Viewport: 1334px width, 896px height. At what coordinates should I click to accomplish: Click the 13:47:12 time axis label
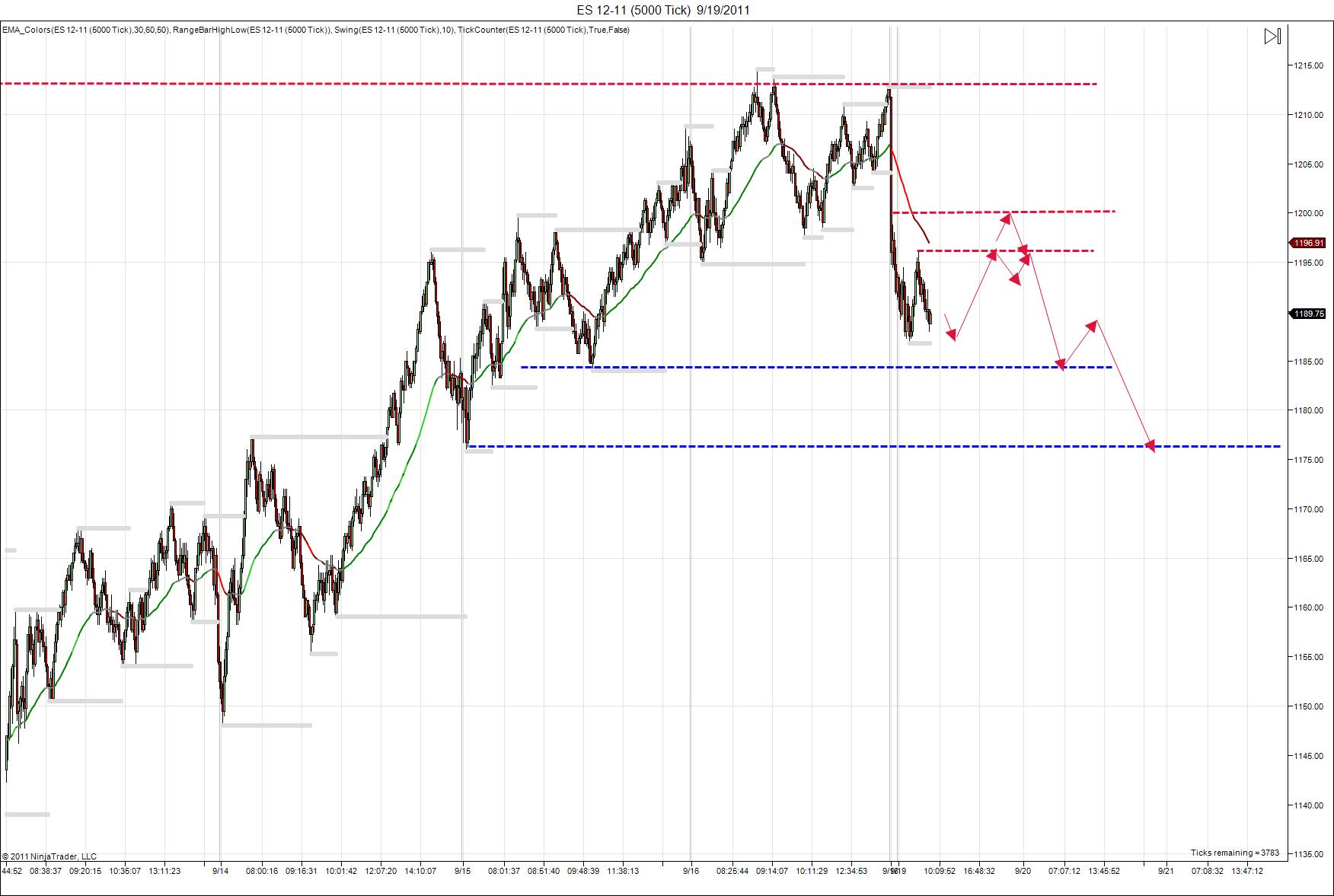tap(1247, 871)
